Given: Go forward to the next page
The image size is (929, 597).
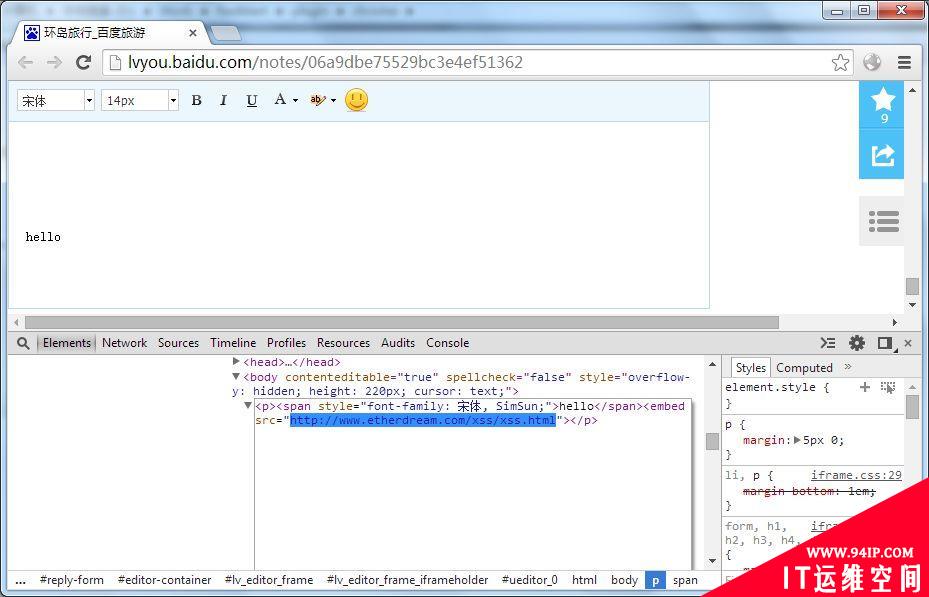Looking at the screenshot, I should pyautogui.click(x=55, y=62).
